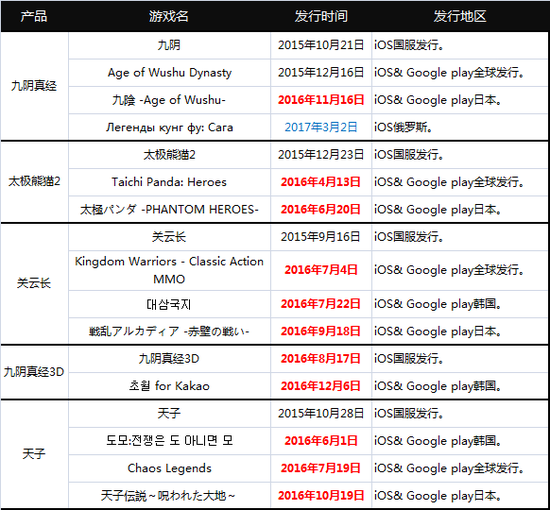Select the 天子 product cell

pyautogui.click(x=34, y=454)
